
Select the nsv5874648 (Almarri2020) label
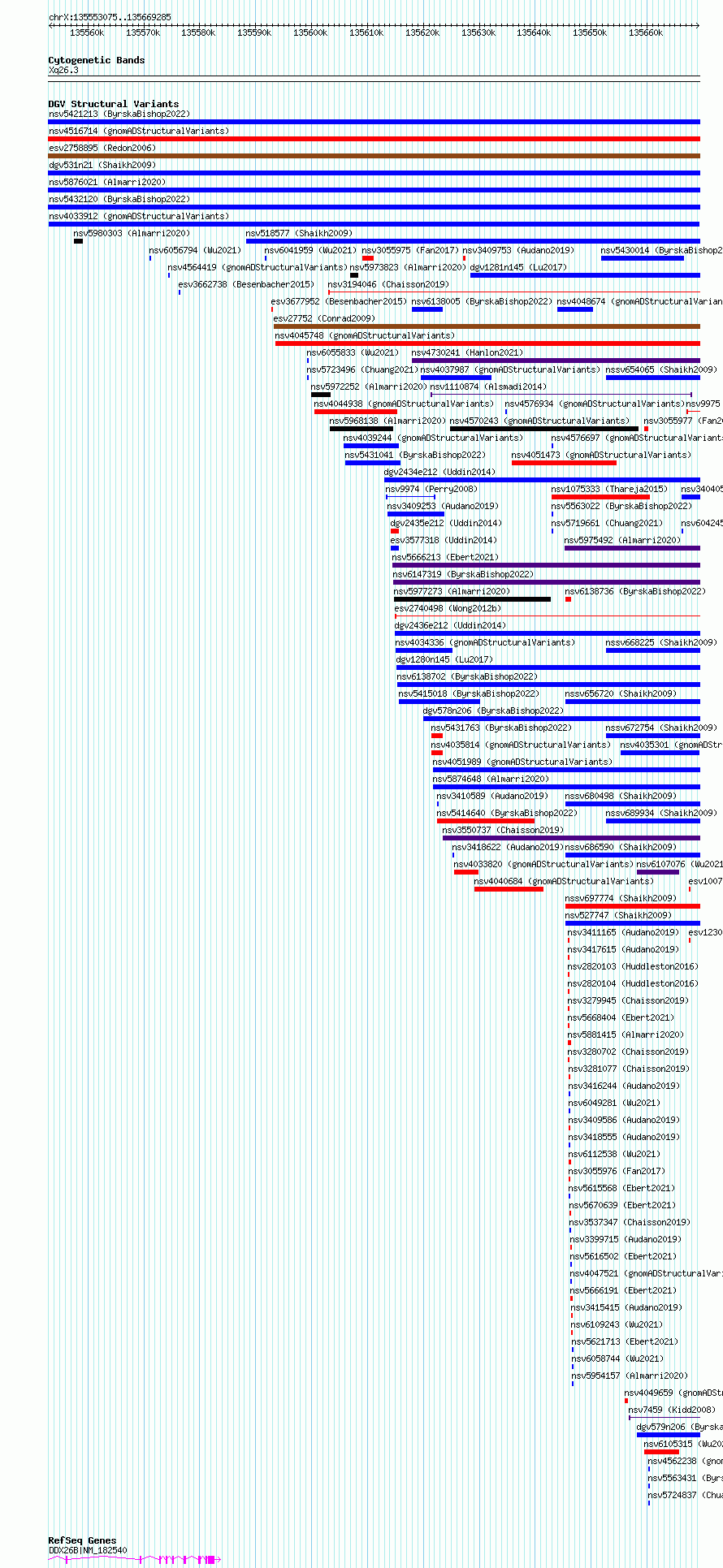click(491, 780)
